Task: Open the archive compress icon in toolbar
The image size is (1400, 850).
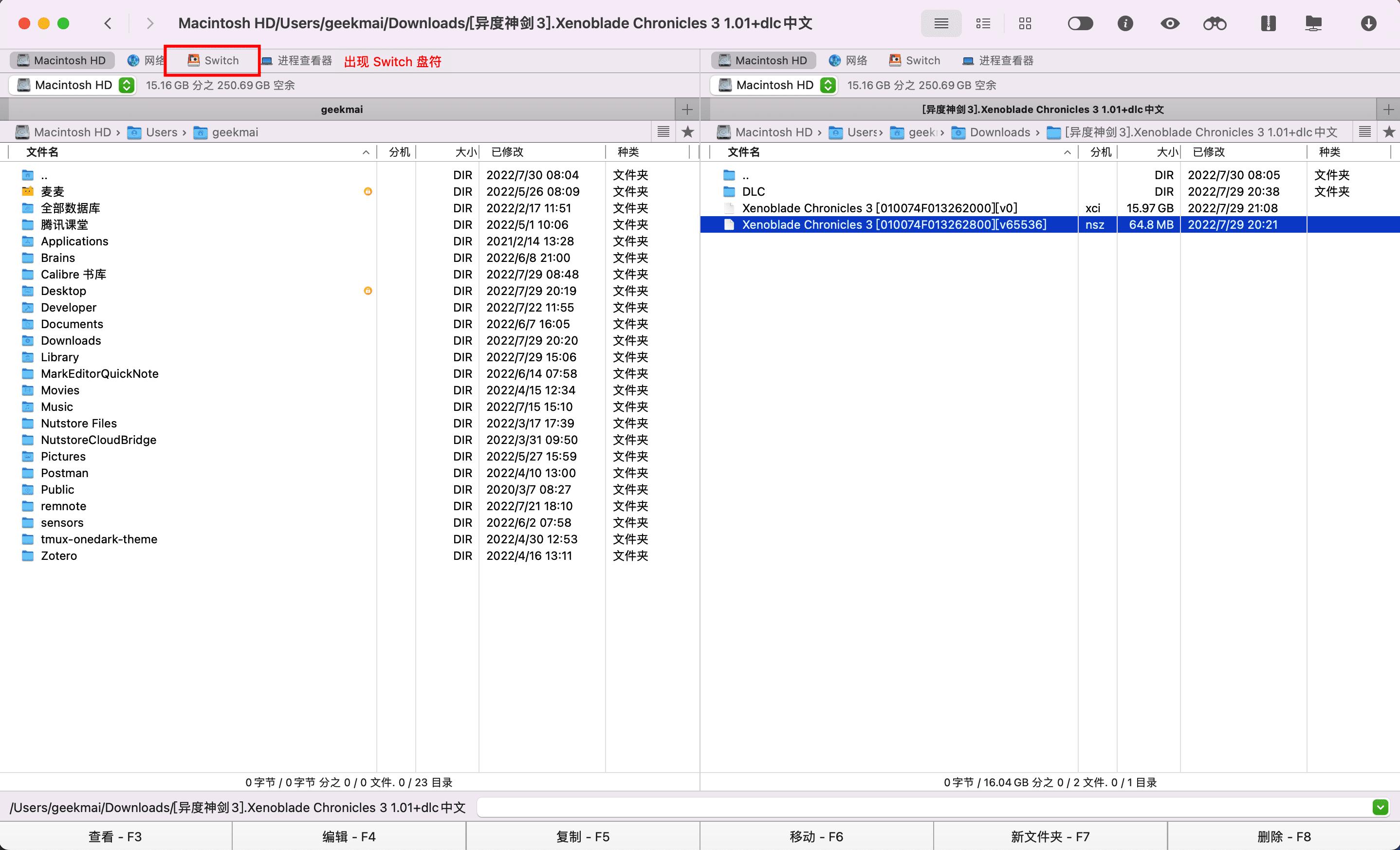Action: 1268,23
